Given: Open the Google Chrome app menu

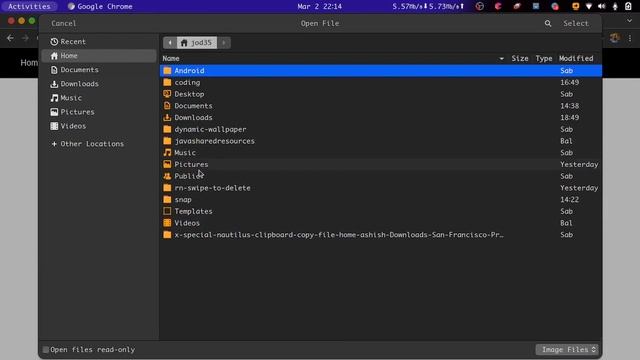Looking at the screenshot, I should (100, 6).
